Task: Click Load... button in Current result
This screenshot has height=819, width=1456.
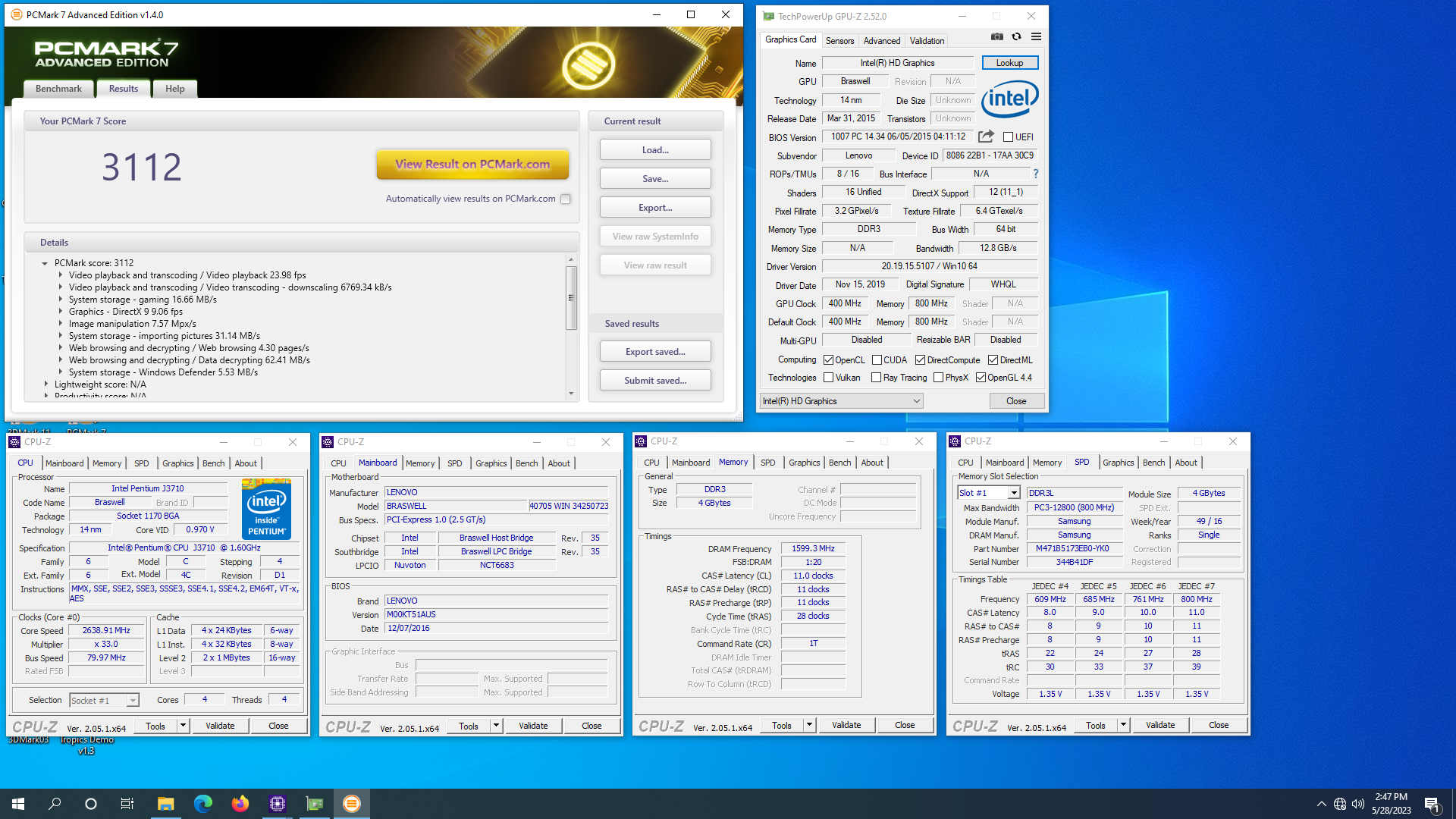Action: click(655, 150)
